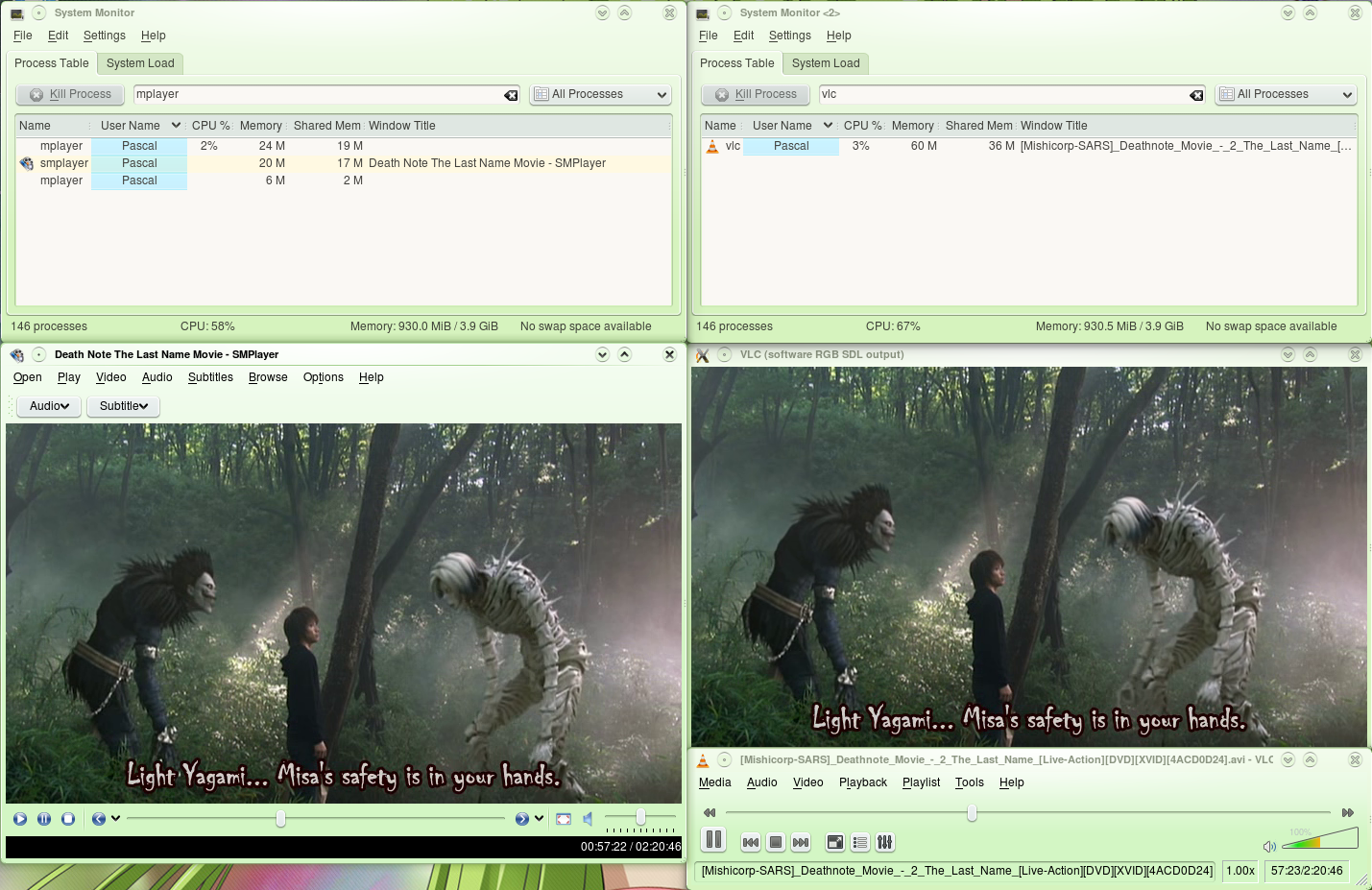Click VLC playback speed 1.00x label
Viewport: 1372px width, 890px height.
[1240, 871]
